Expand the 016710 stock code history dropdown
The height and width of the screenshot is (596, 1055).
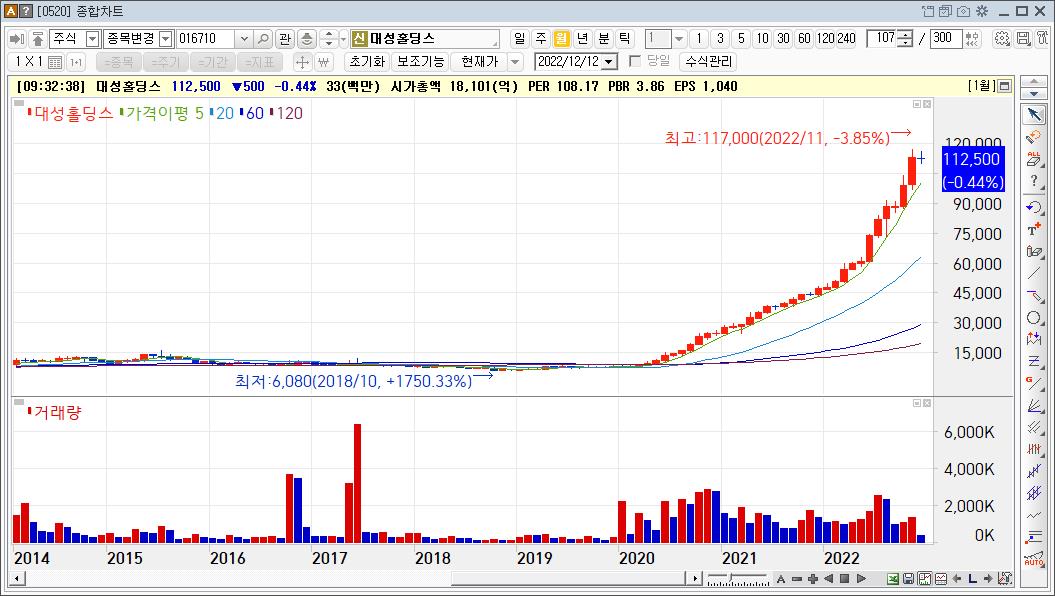click(x=244, y=39)
